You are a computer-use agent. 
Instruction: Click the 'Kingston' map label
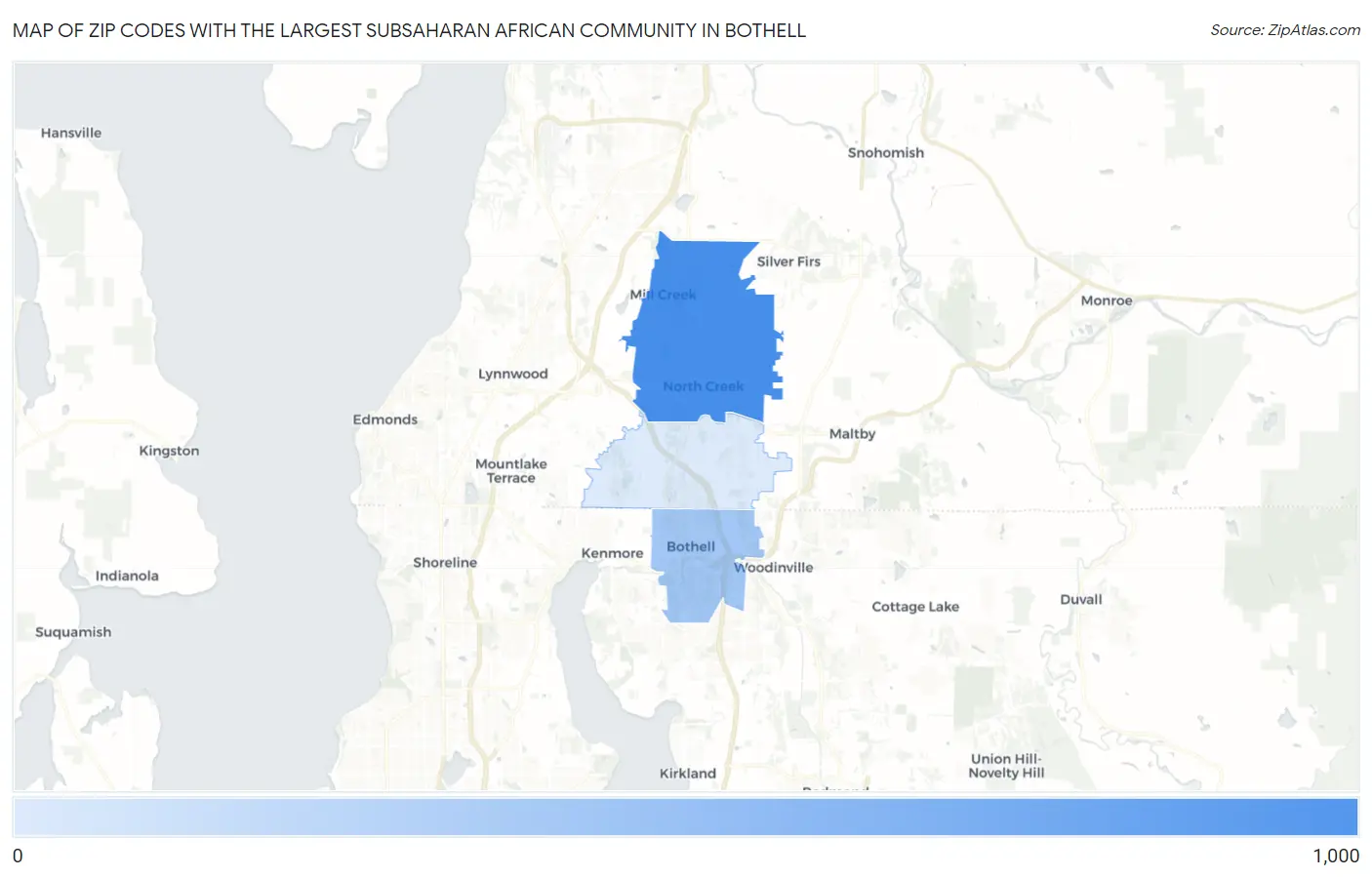[169, 451]
